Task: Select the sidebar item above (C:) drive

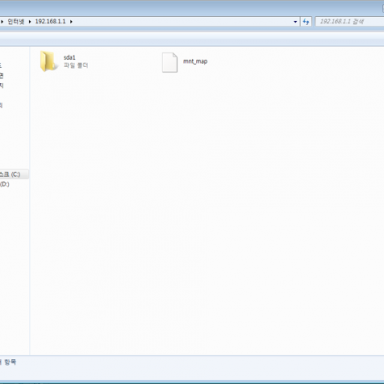Action: [x=1, y=105]
